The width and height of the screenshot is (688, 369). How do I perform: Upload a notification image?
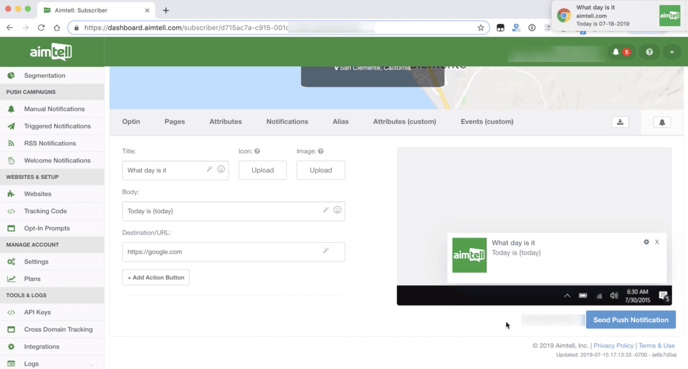coord(321,170)
